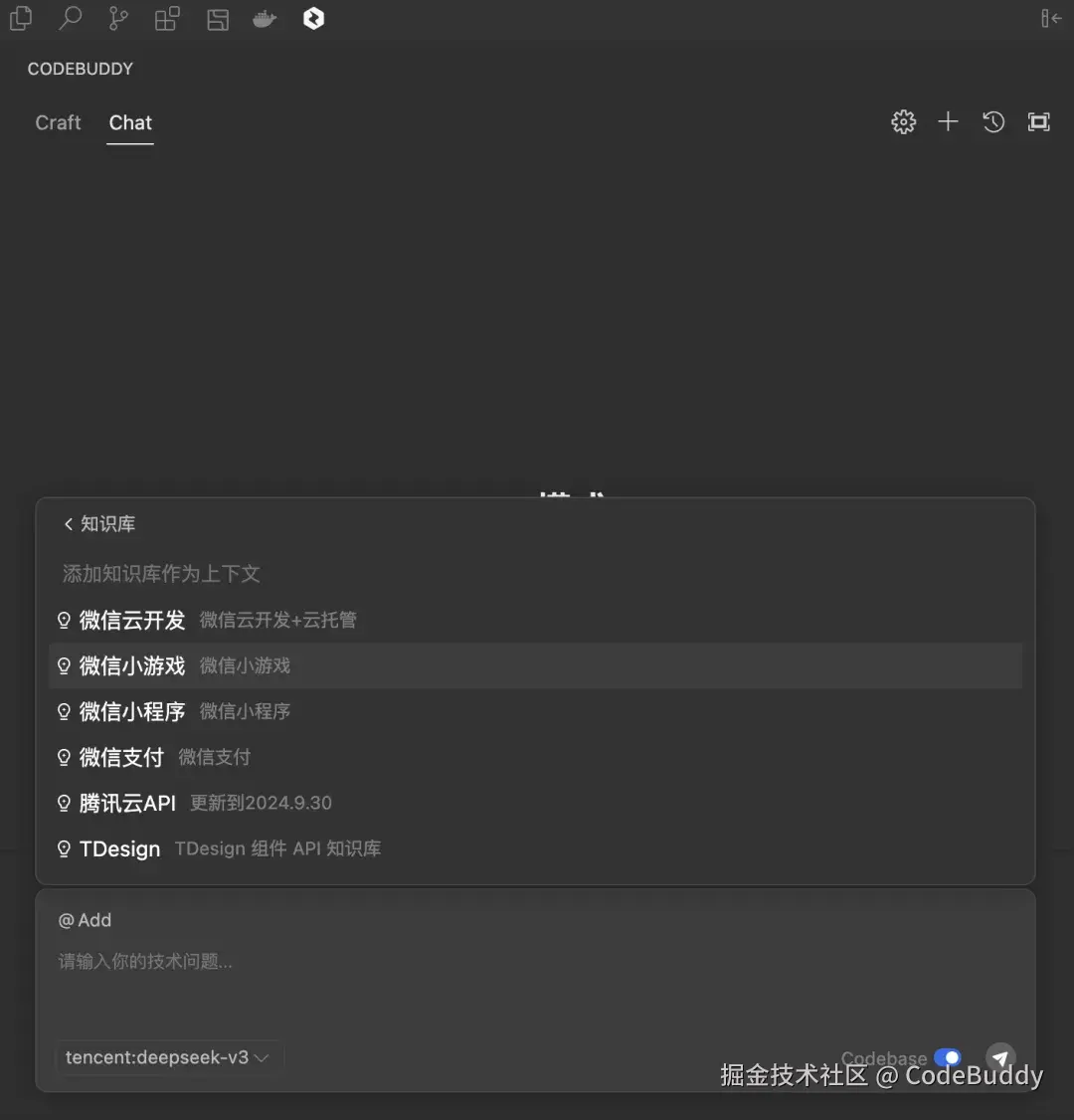Open the tencent:deepseek-v3 model dropdown
The height and width of the screenshot is (1120, 1074).
coord(168,1057)
